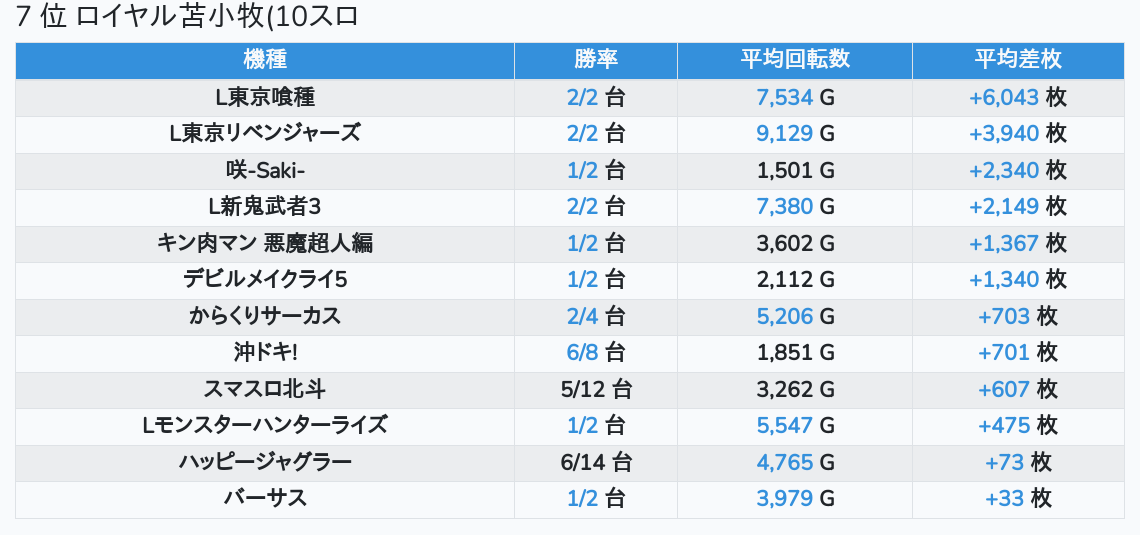This screenshot has height=535, width=1140.
Task: Click the 7位 ロイヤル苫小牧 heading
Action: tap(187, 17)
